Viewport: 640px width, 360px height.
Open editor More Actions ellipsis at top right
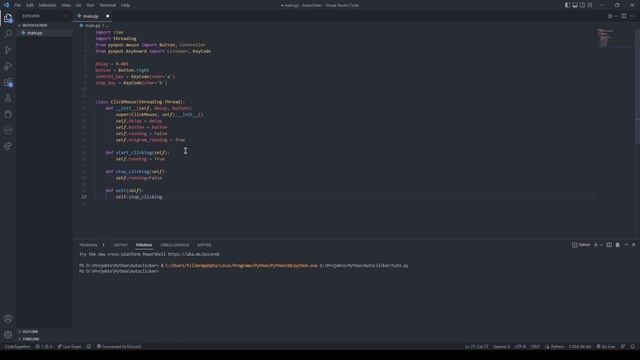[632, 16]
